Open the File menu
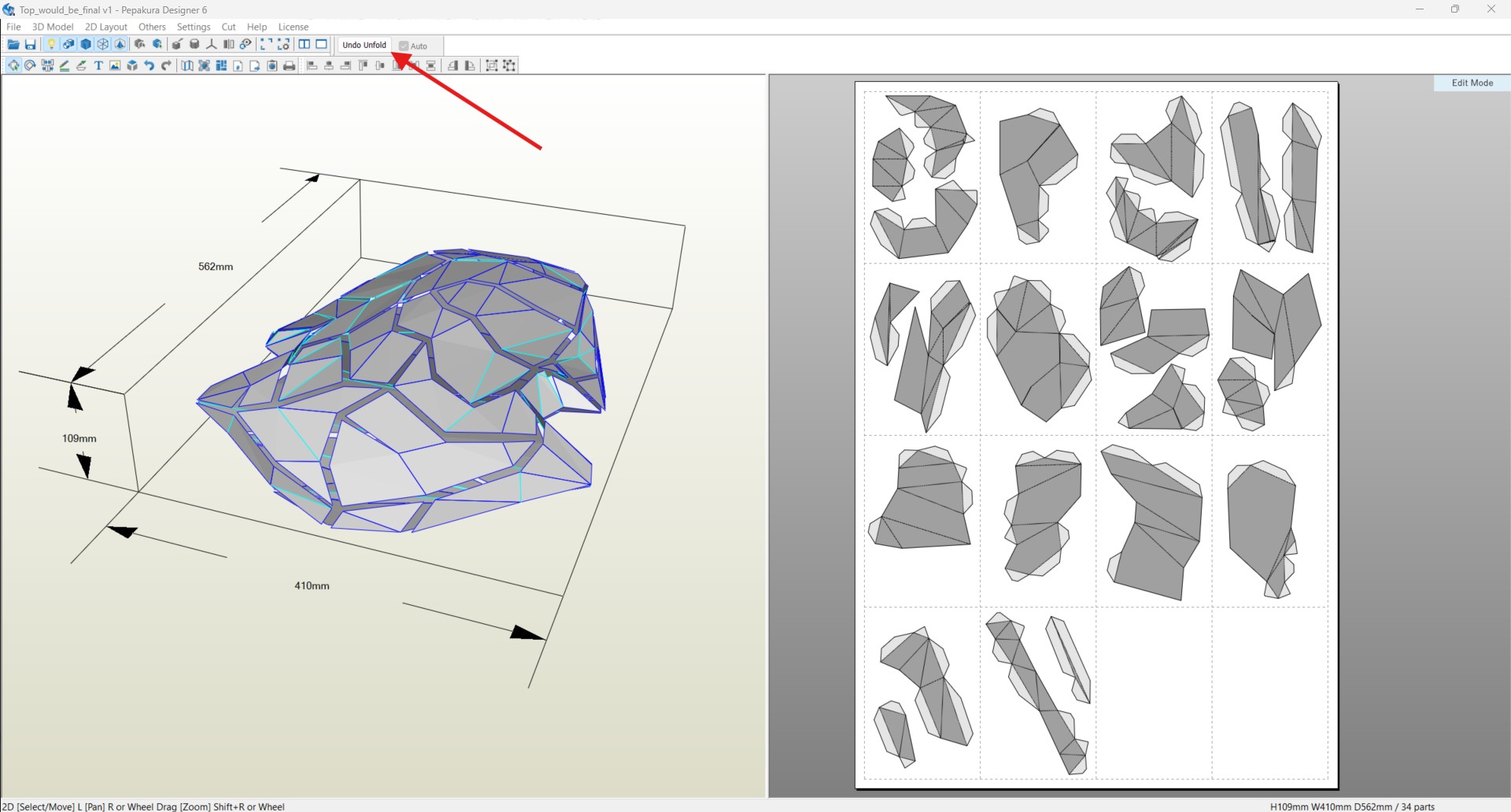1511x812 pixels. click(x=13, y=27)
